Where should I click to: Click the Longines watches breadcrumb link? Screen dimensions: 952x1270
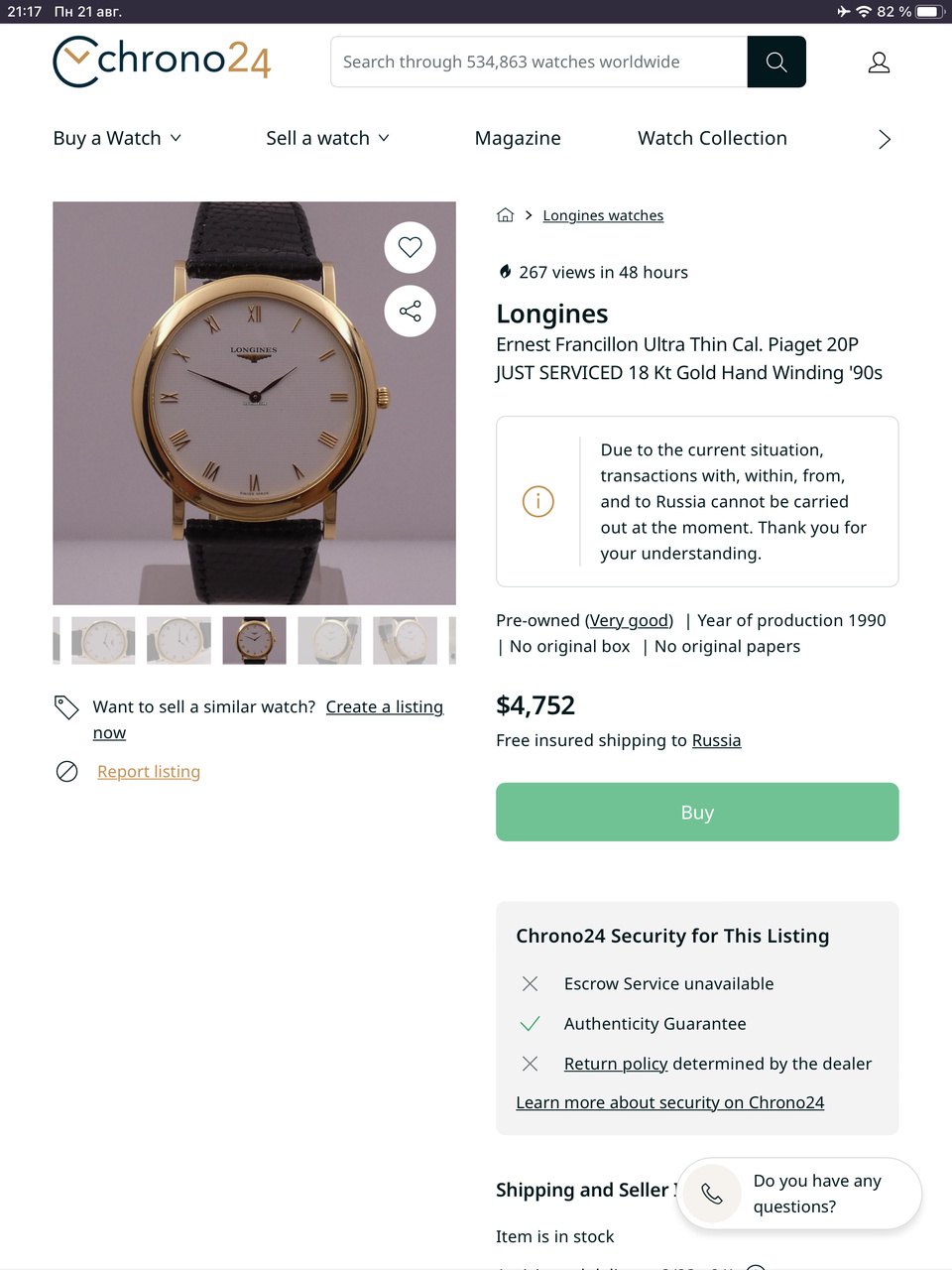pos(603,215)
